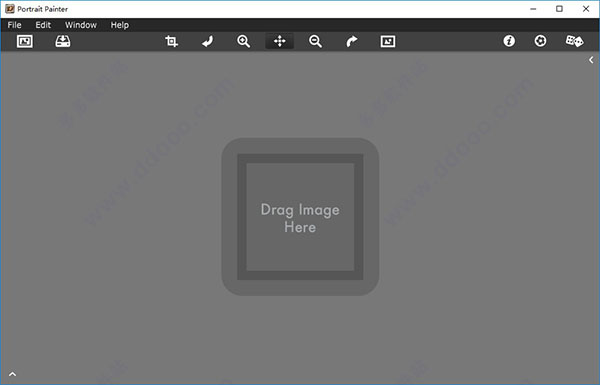
Task: Click the round settings icon beside info
Action: point(540,41)
